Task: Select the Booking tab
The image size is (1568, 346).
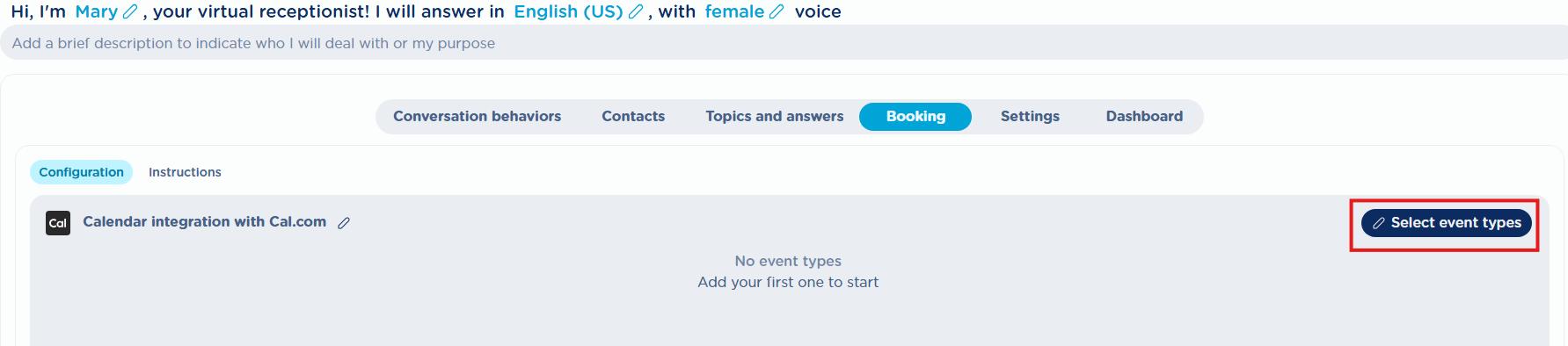Action: [x=915, y=116]
